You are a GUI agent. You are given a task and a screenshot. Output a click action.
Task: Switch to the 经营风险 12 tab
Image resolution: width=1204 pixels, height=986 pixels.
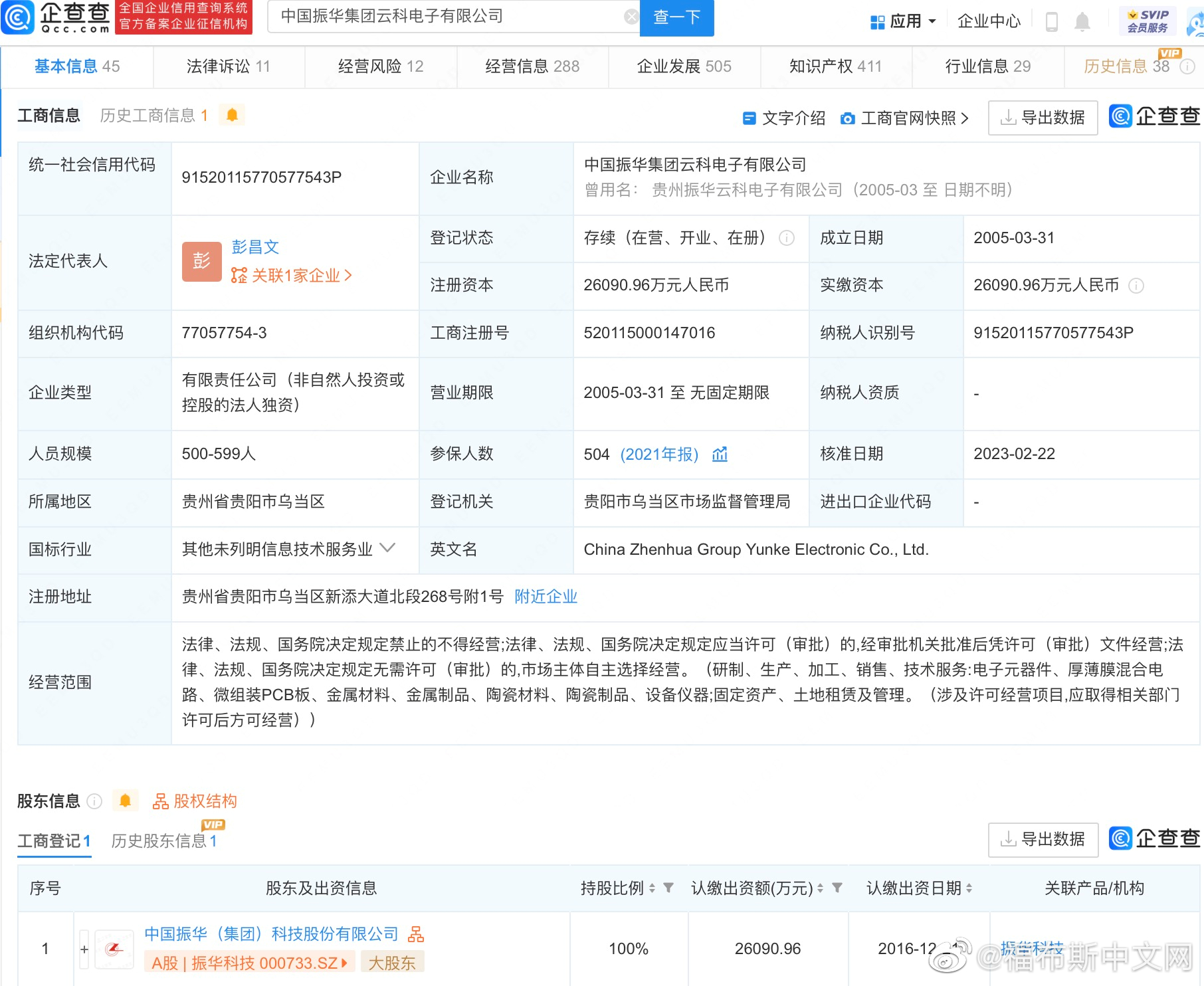[381, 66]
